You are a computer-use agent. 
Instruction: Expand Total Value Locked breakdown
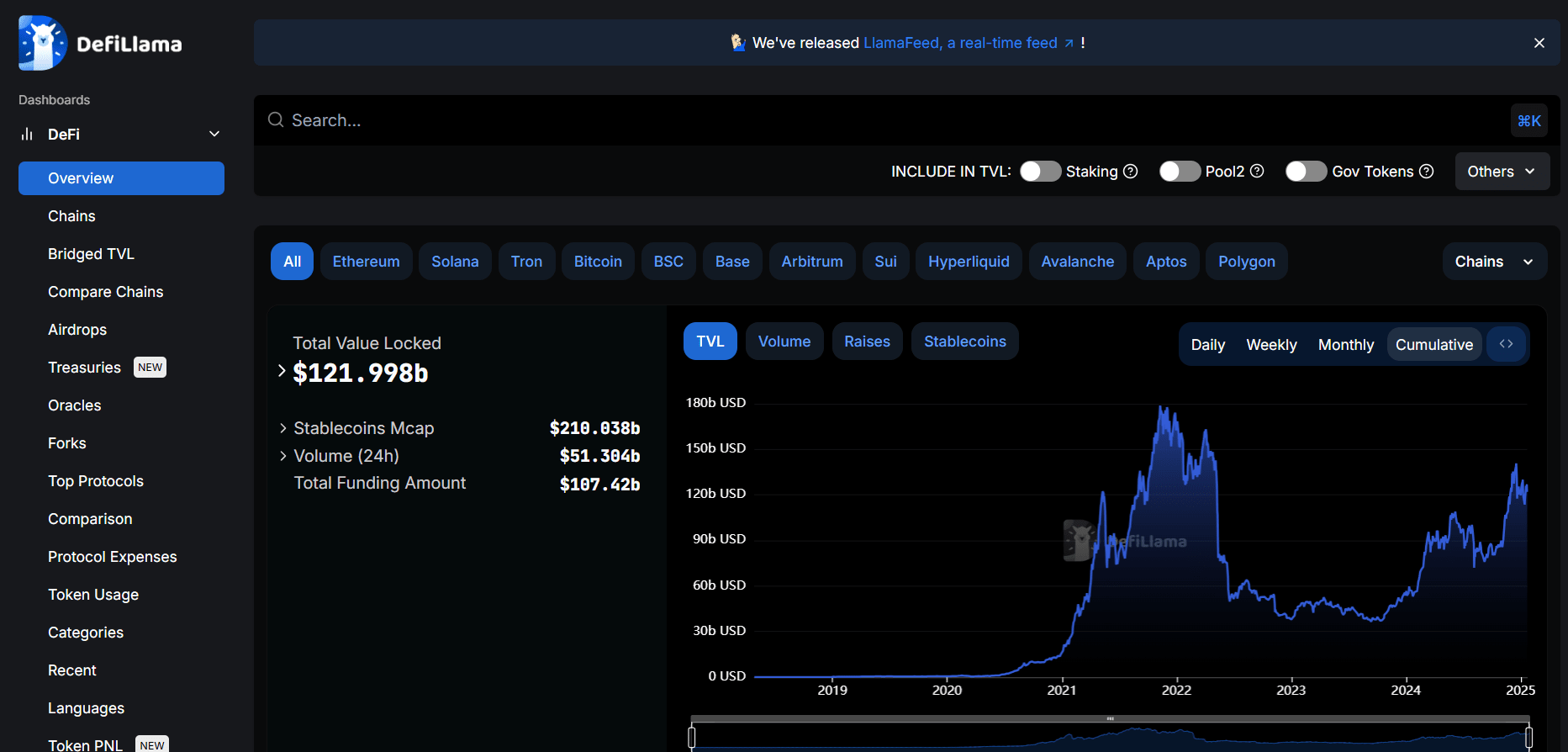pos(282,371)
